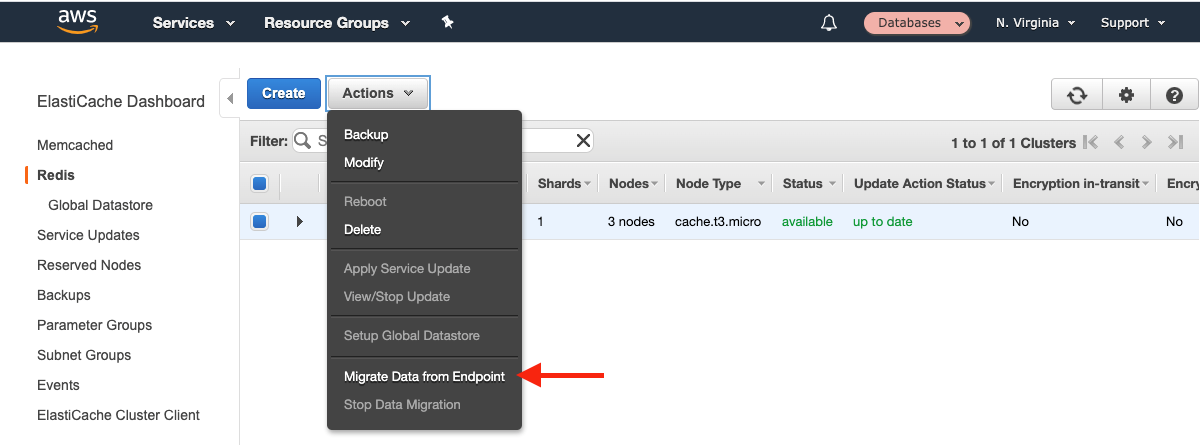This screenshot has width=1200, height=445.
Task: Sort by the Nodes column
Action: 633,183
